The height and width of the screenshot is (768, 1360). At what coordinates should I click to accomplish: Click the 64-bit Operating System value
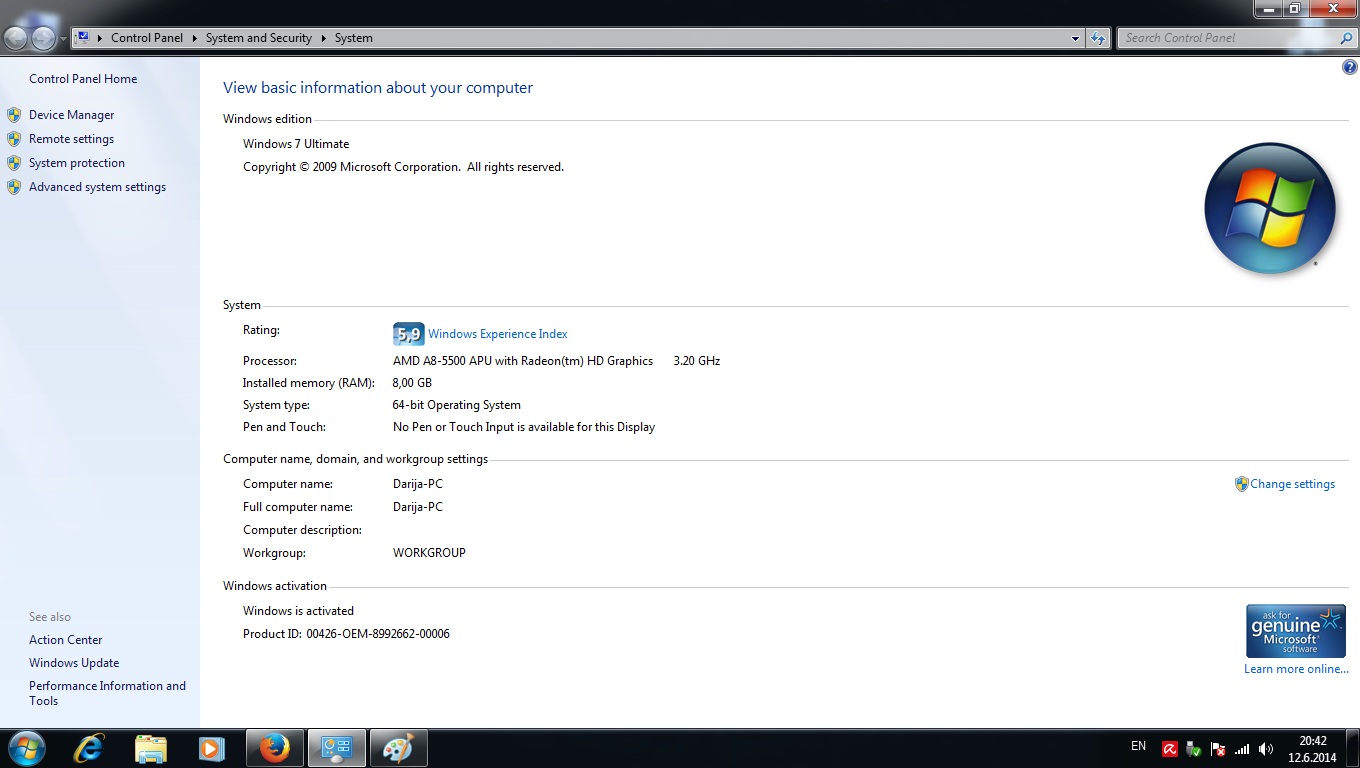pos(457,405)
